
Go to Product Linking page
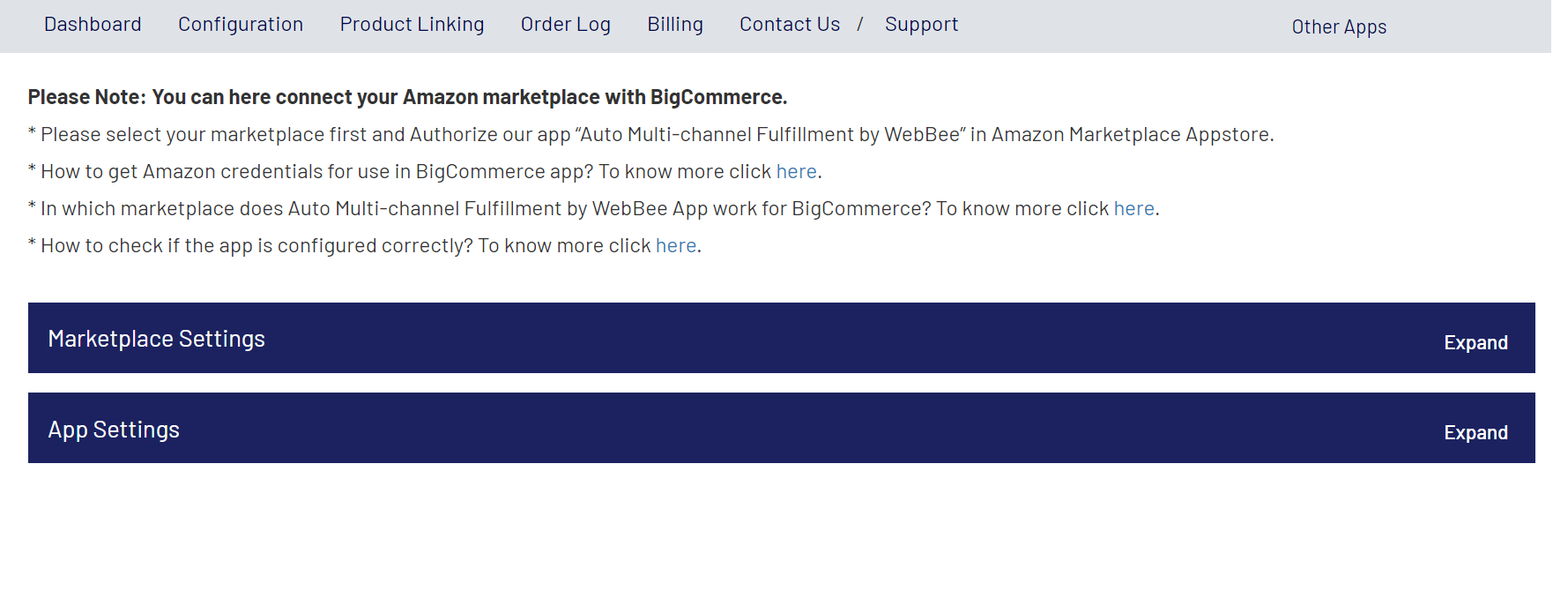coord(412,25)
